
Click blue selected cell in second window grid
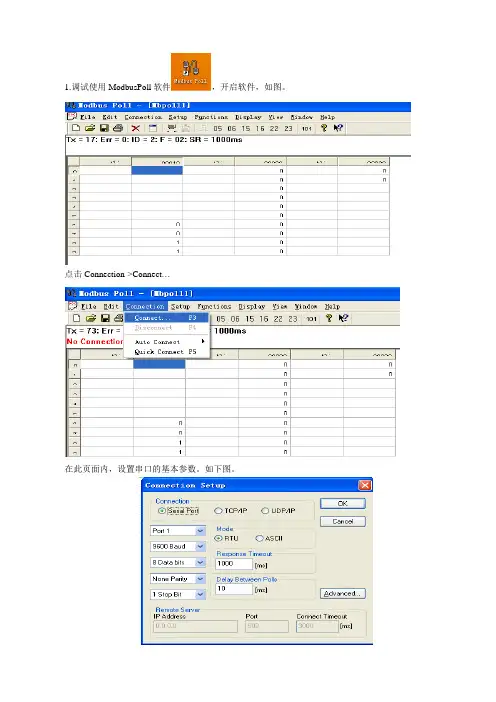point(159,364)
